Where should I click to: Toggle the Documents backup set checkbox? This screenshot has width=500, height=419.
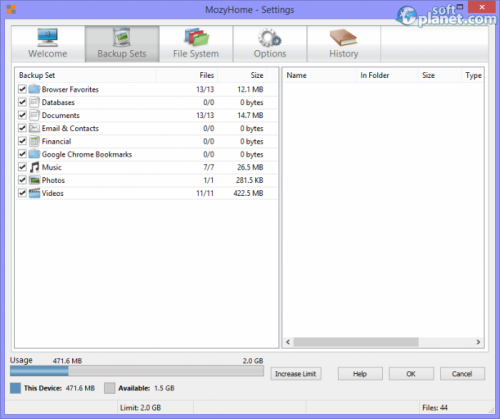point(22,115)
